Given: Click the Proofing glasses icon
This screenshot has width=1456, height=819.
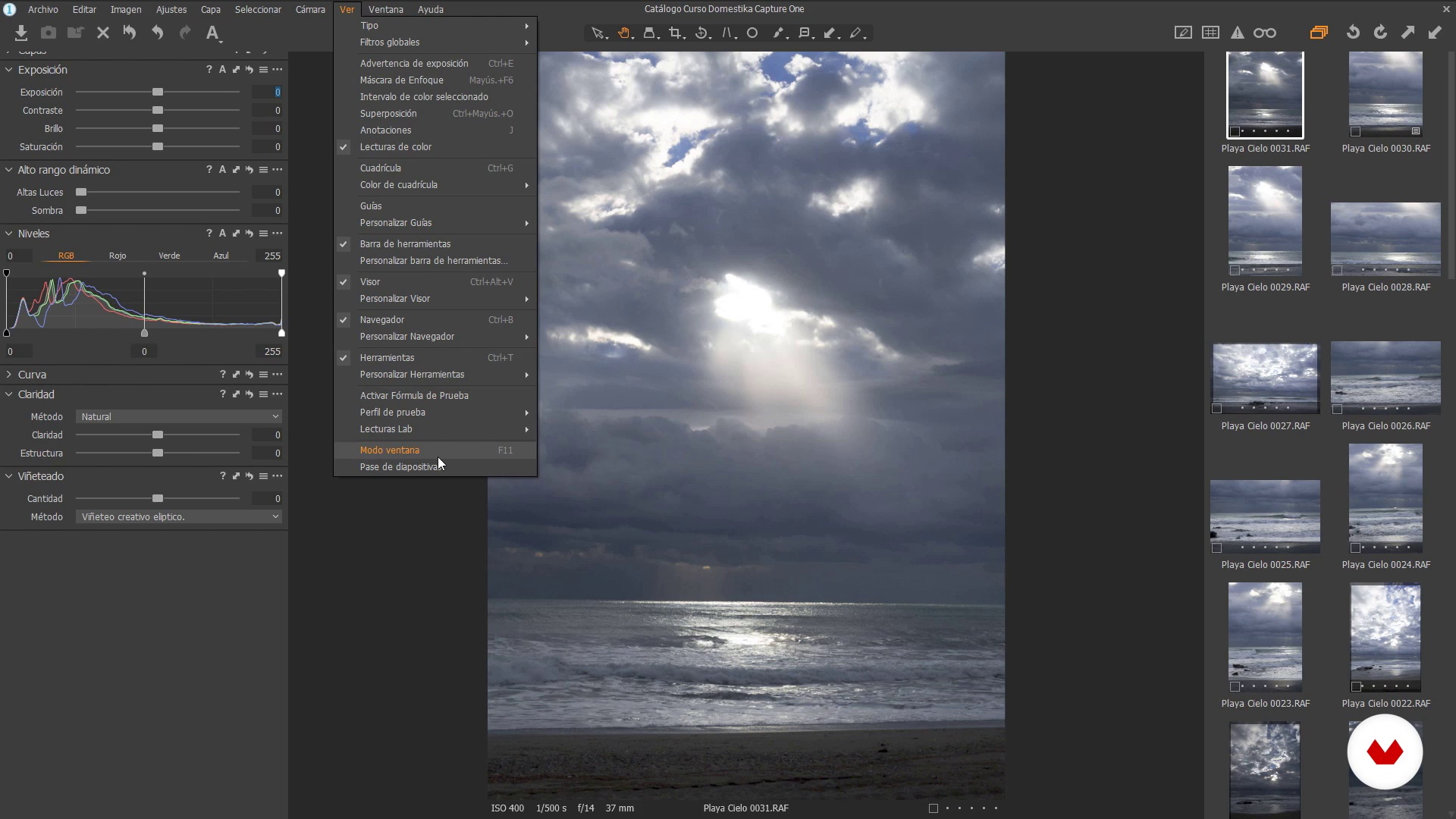Looking at the screenshot, I should tap(1265, 33).
